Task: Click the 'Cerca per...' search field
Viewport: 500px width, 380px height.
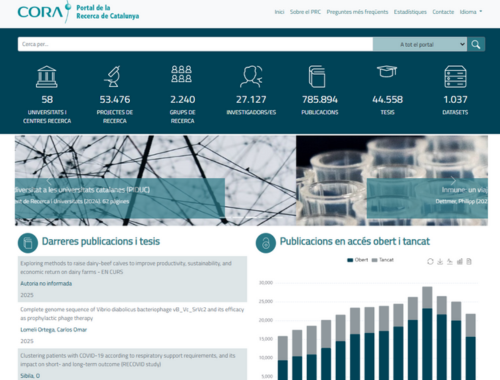Action: click(195, 44)
